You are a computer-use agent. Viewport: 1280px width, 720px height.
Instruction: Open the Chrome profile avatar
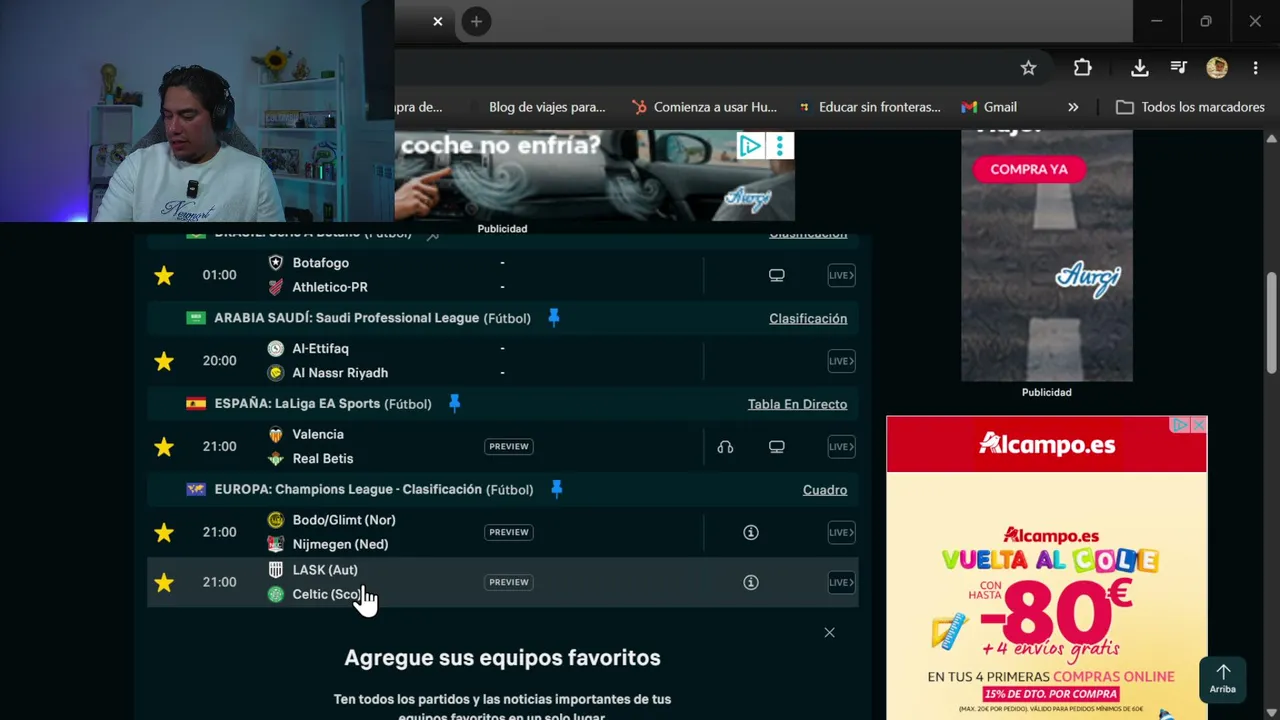point(1217,68)
